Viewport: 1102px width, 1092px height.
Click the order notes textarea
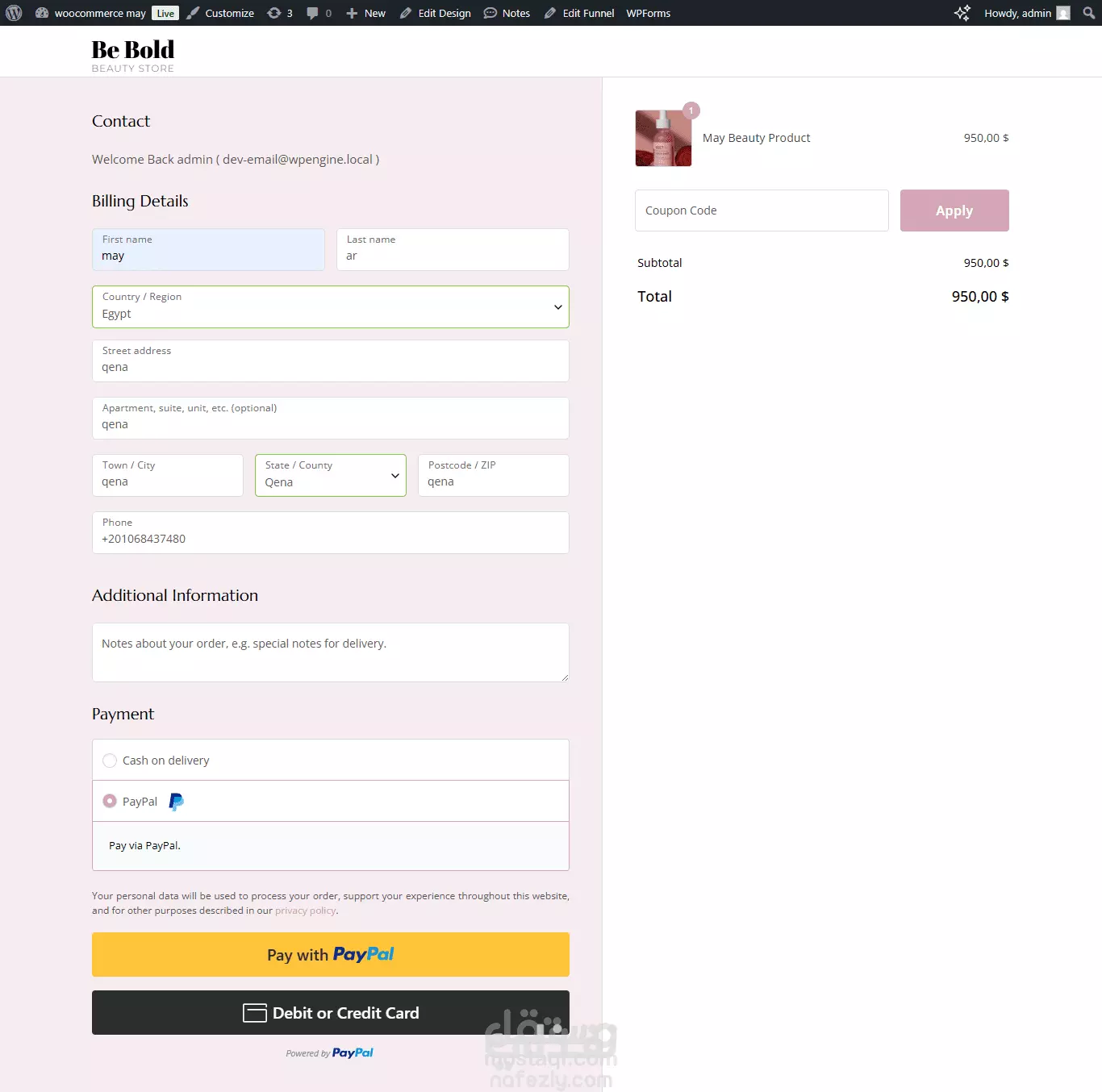click(x=331, y=652)
